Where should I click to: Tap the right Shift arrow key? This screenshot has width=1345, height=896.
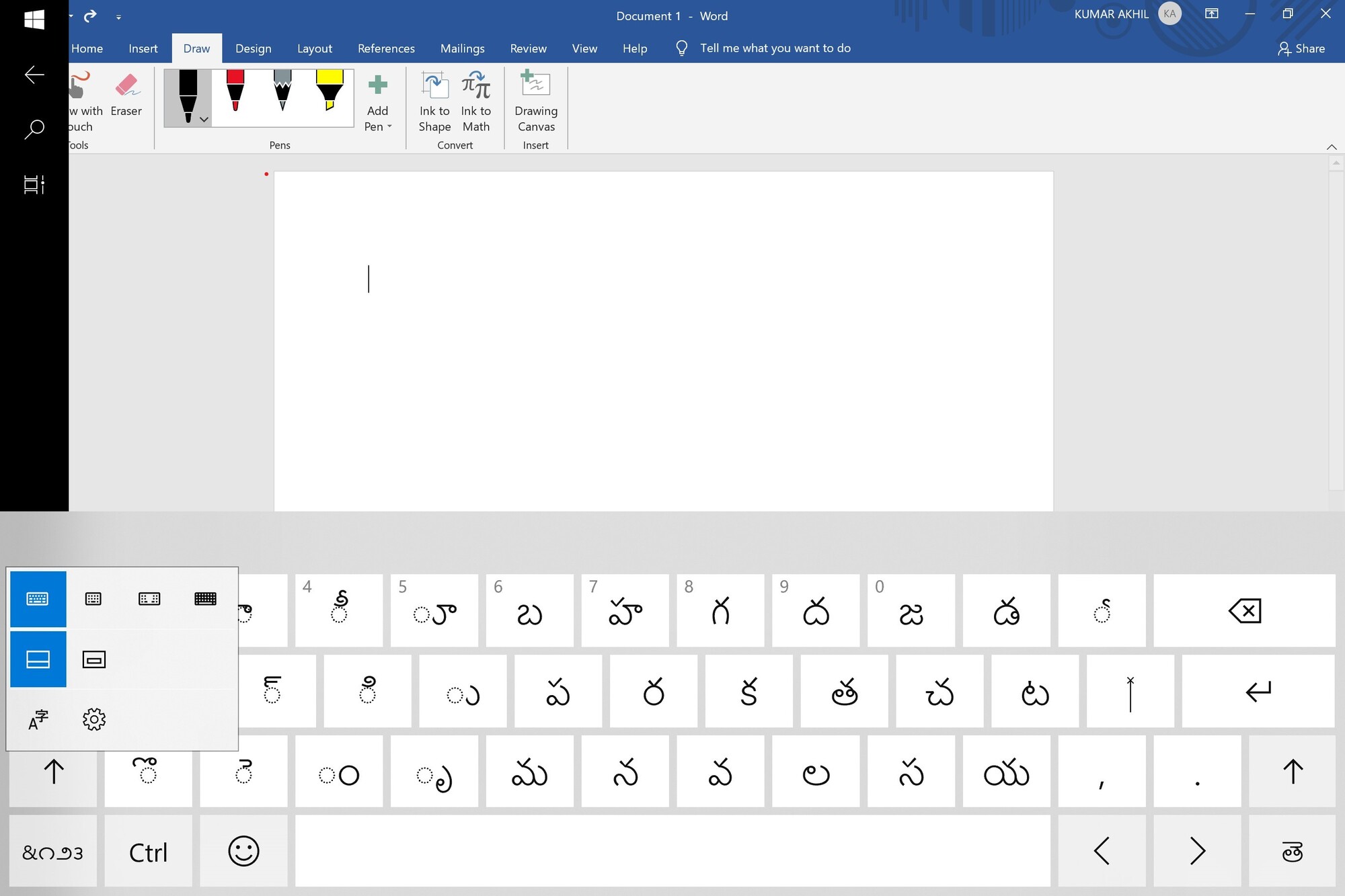click(1292, 771)
